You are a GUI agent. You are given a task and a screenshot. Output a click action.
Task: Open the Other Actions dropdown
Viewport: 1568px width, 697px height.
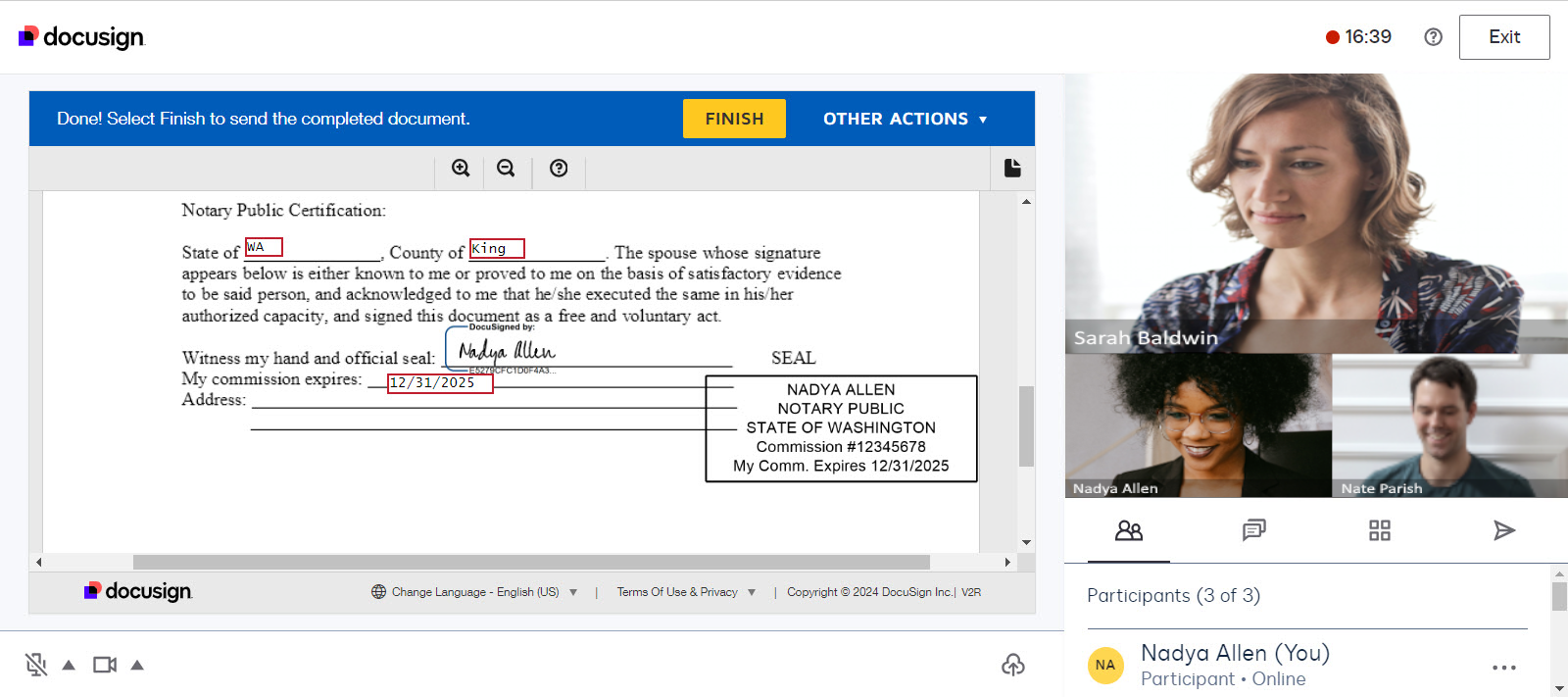click(905, 119)
